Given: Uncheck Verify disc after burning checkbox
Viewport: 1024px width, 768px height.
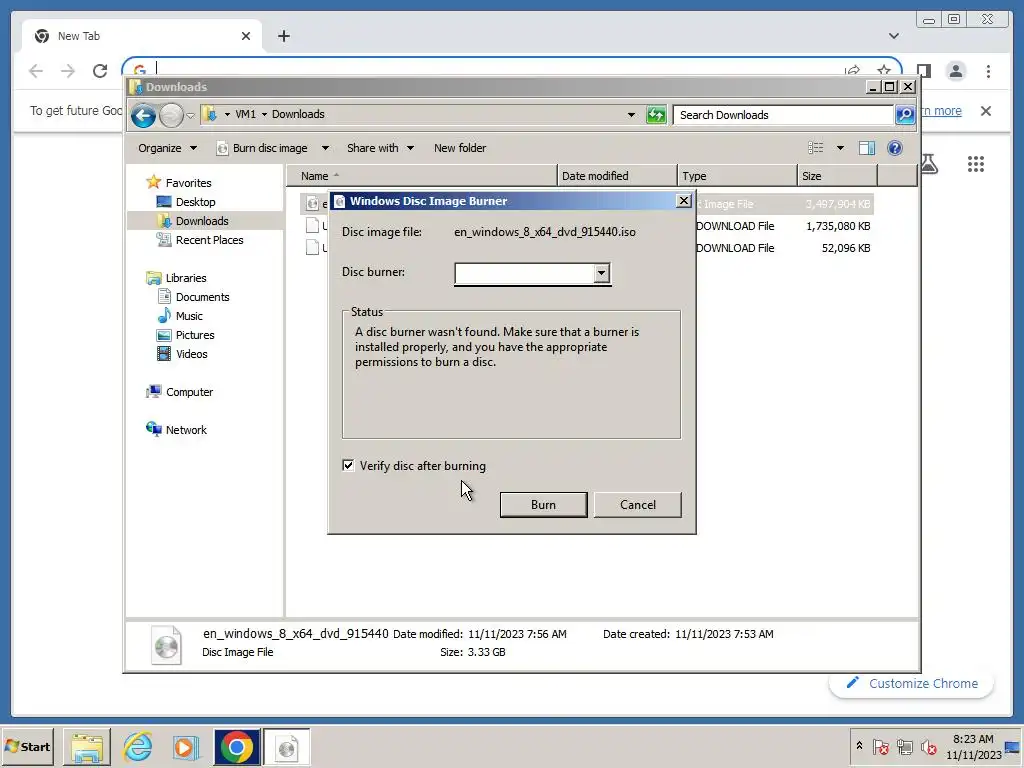Looking at the screenshot, I should [348, 466].
